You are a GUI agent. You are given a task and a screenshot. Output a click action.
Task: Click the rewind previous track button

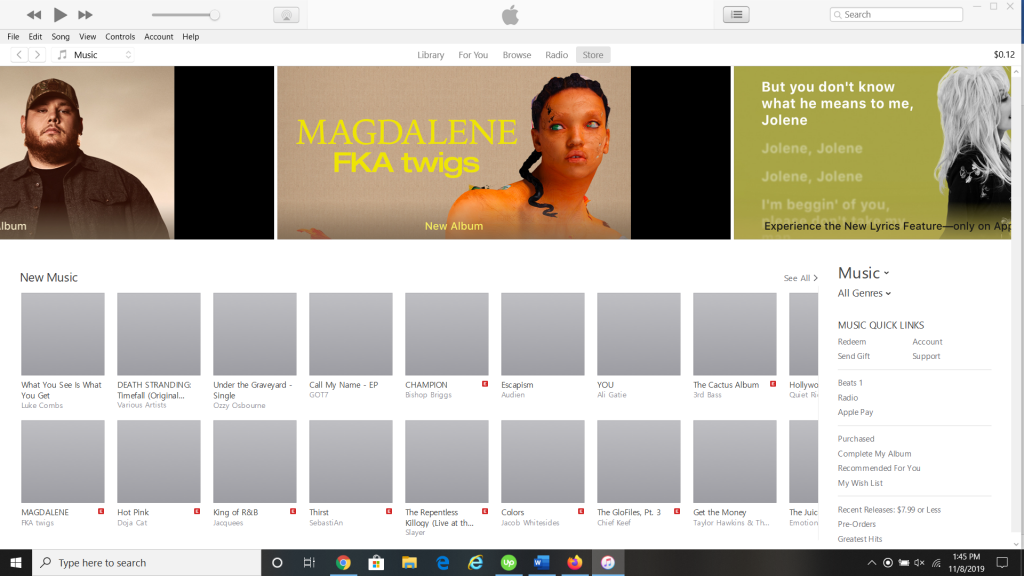click(34, 14)
